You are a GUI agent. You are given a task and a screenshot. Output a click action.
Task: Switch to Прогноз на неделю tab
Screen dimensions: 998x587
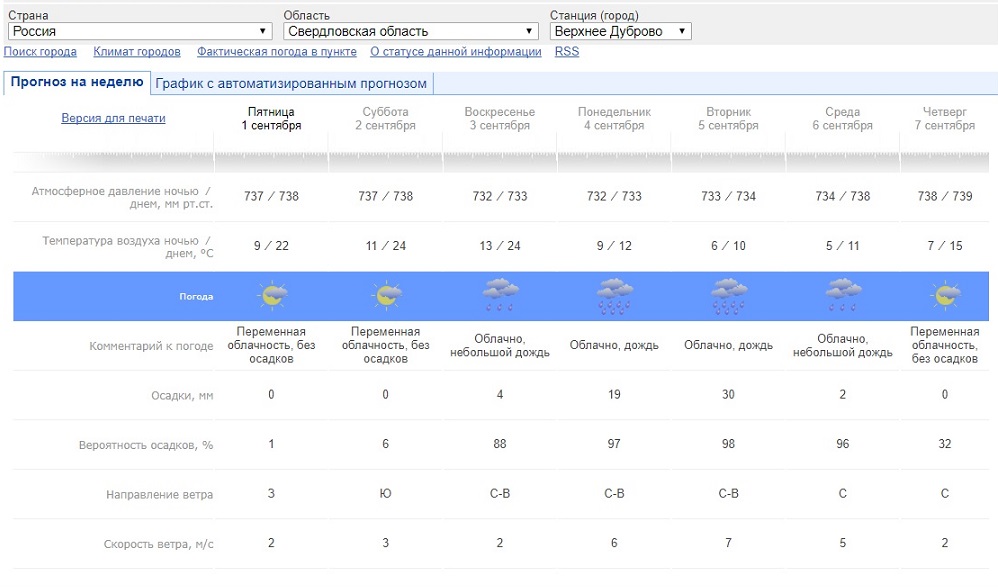77,82
